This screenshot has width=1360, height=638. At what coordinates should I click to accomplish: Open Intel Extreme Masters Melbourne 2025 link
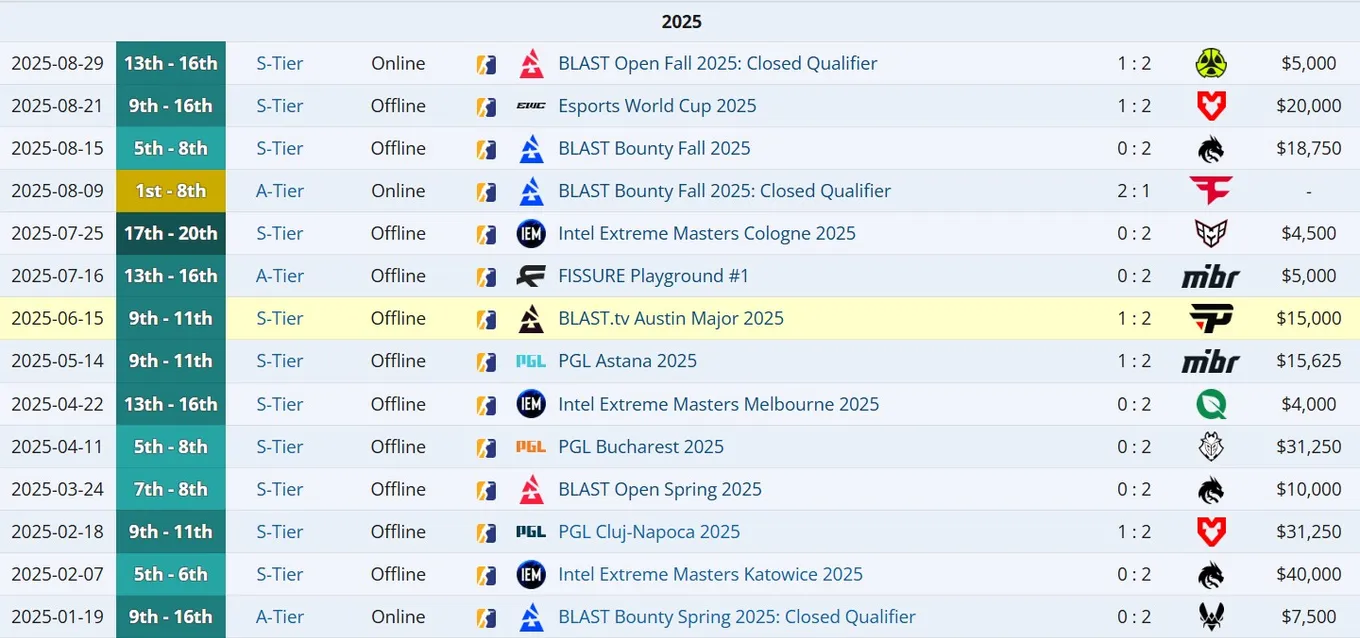pyautogui.click(x=719, y=404)
